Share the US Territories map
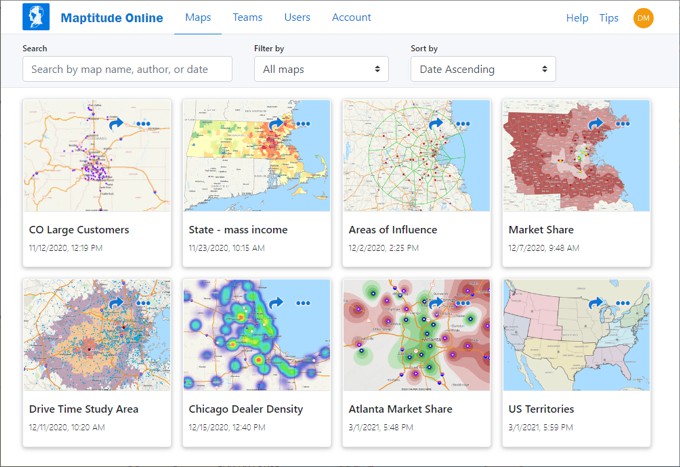 596,303
